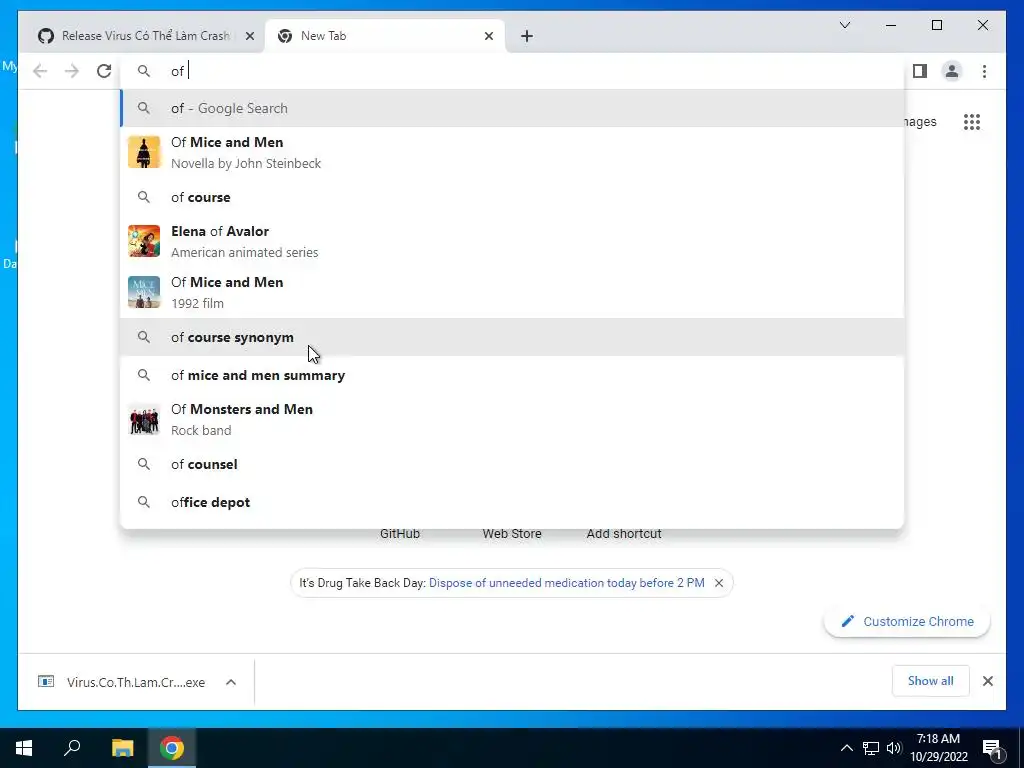Open the Google apps grid icon
The height and width of the screenshot is (768, 1024).
point(972,121)
